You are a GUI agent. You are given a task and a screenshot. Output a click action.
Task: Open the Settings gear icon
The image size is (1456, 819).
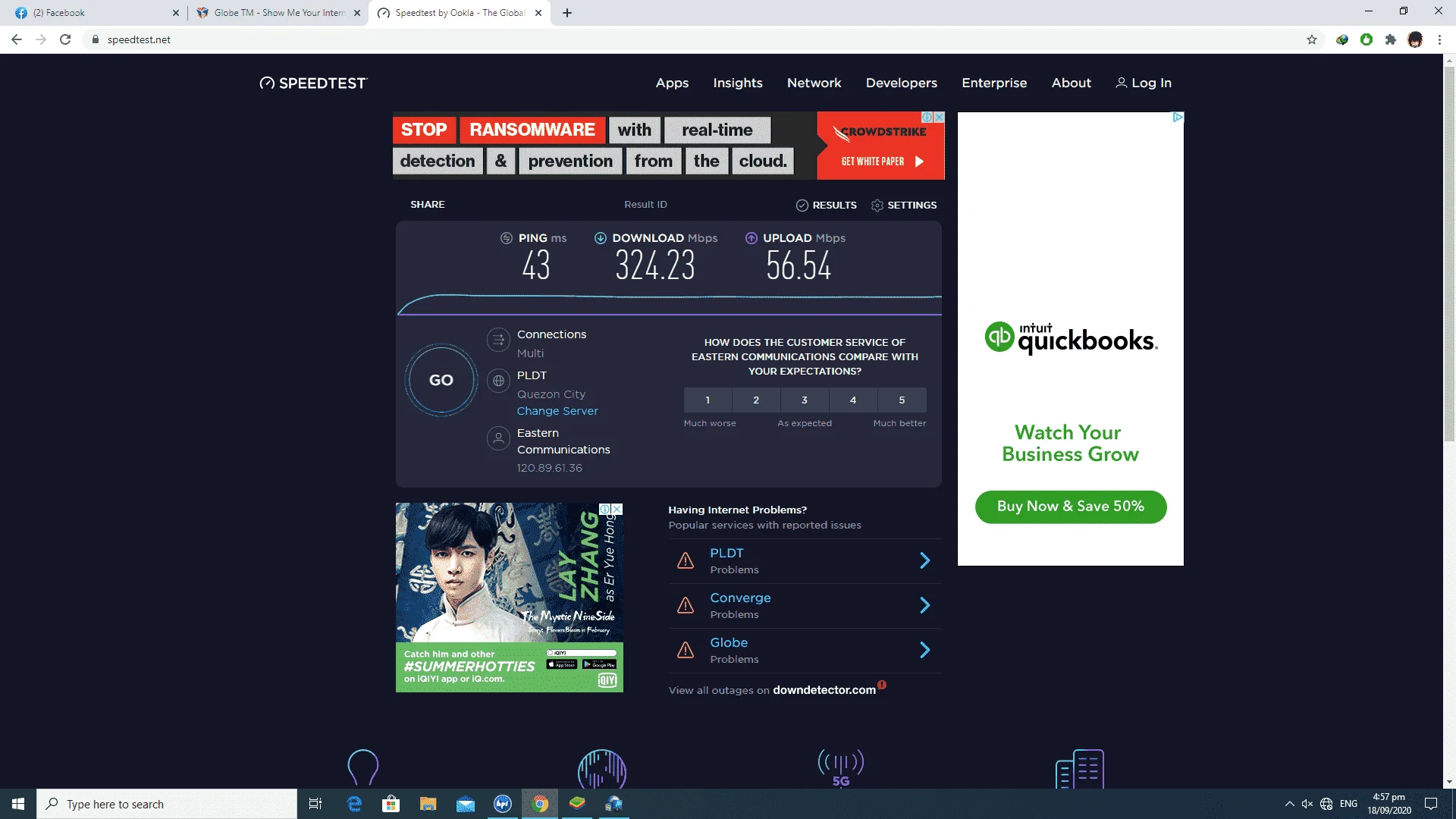877,206
